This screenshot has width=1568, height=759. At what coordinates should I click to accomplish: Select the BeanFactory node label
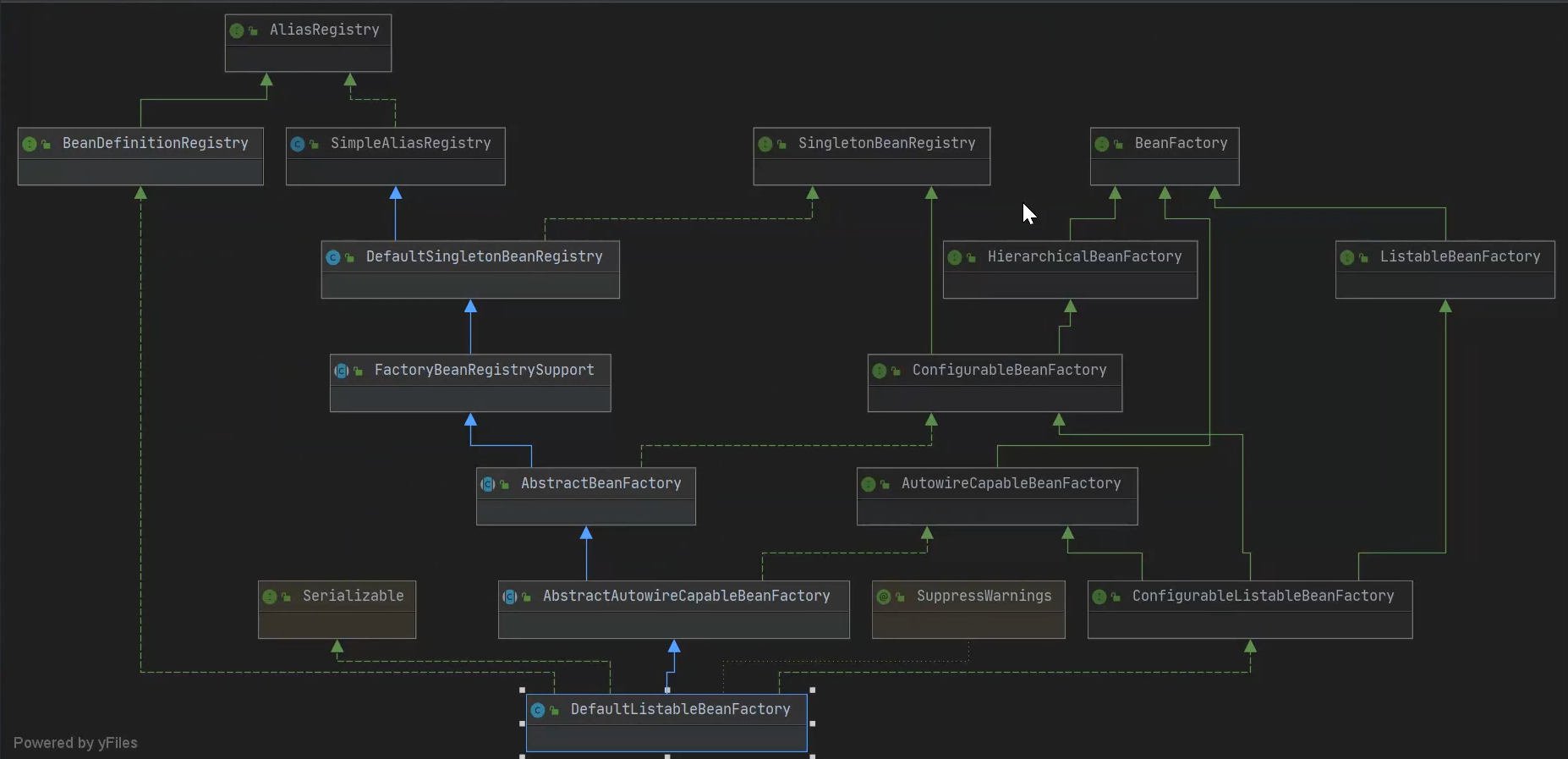coord(1181,143)
